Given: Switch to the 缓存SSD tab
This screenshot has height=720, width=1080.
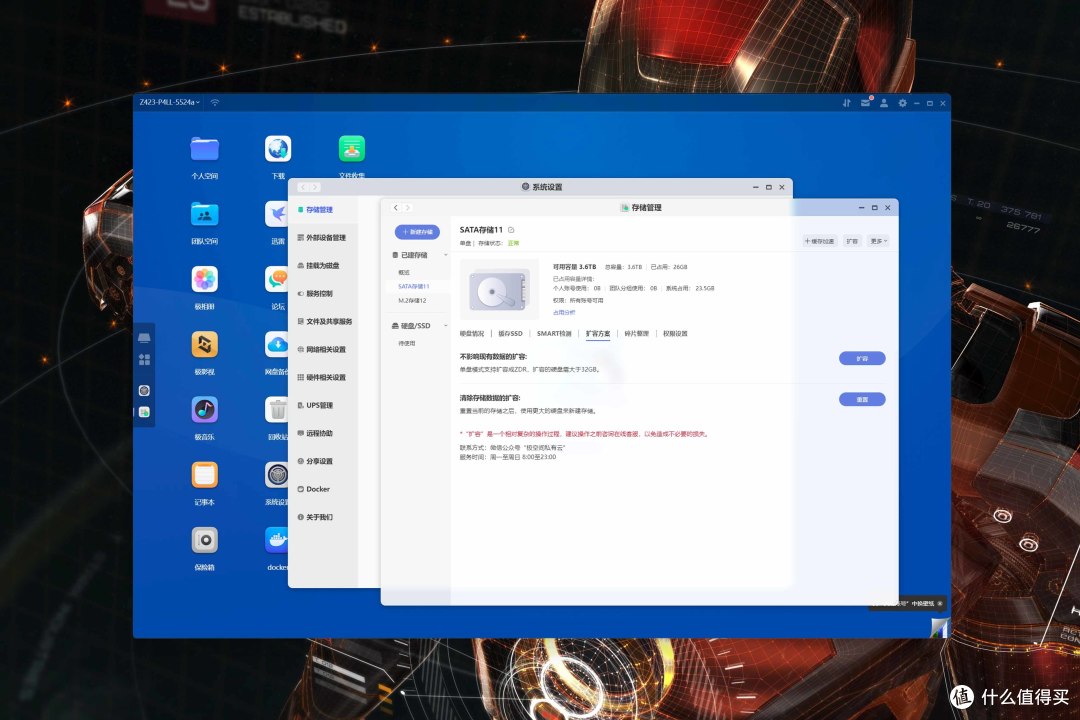Looking at the screenshot, I should (510, 333).
